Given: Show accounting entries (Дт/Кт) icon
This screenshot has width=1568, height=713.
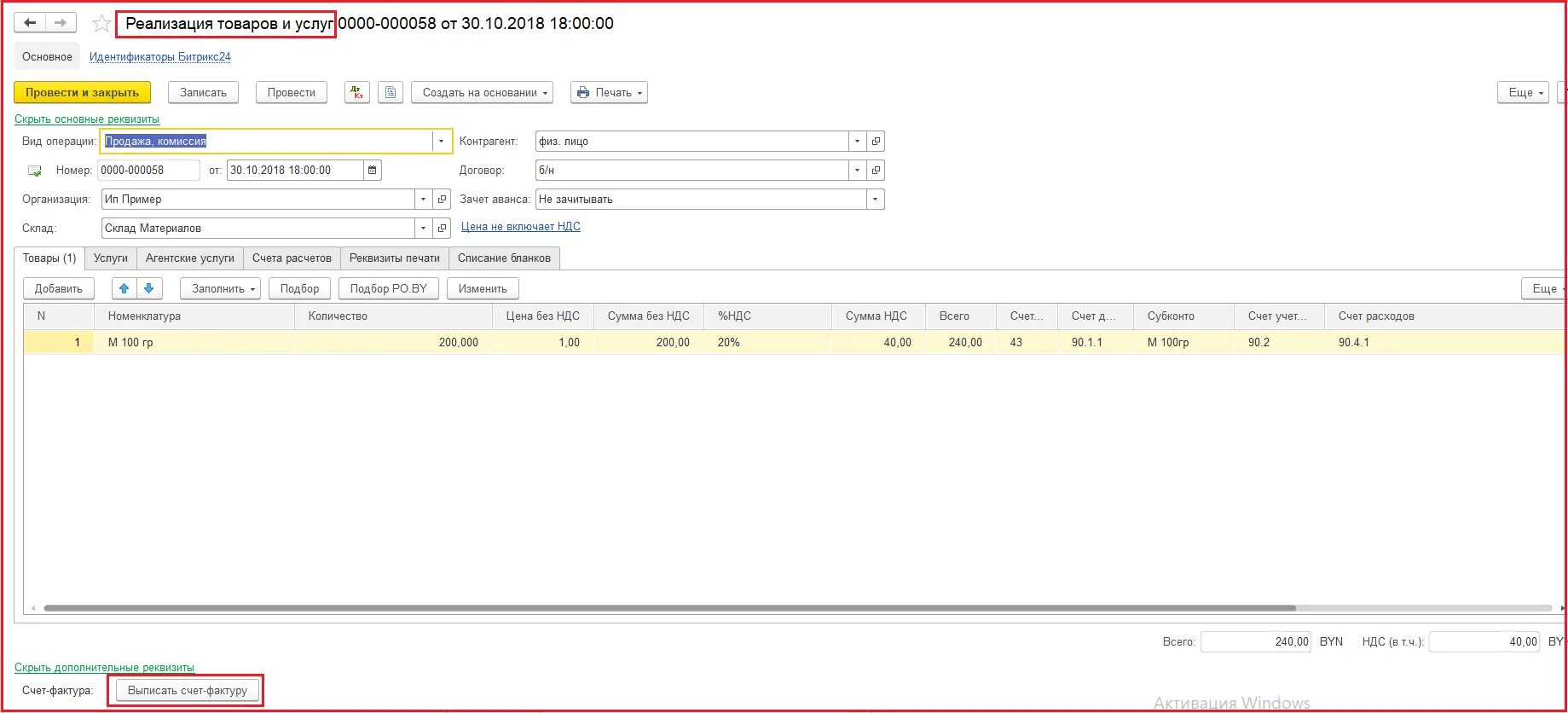Looking at the screenshot, I should pyautogui.click(x=357, y=92).
